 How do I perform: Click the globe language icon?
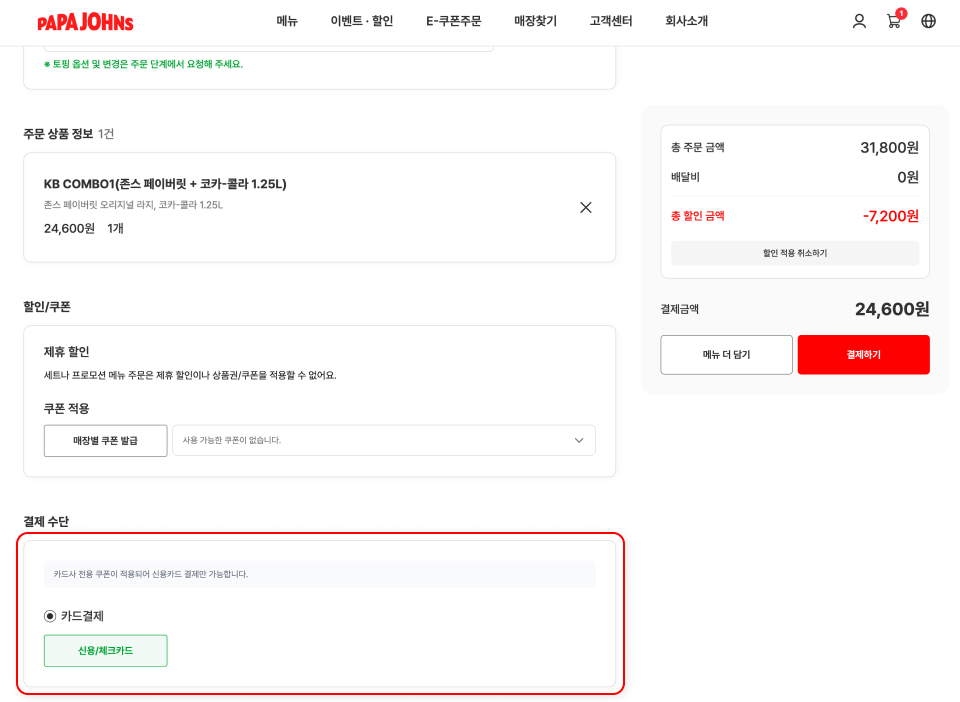coord(928,21)
